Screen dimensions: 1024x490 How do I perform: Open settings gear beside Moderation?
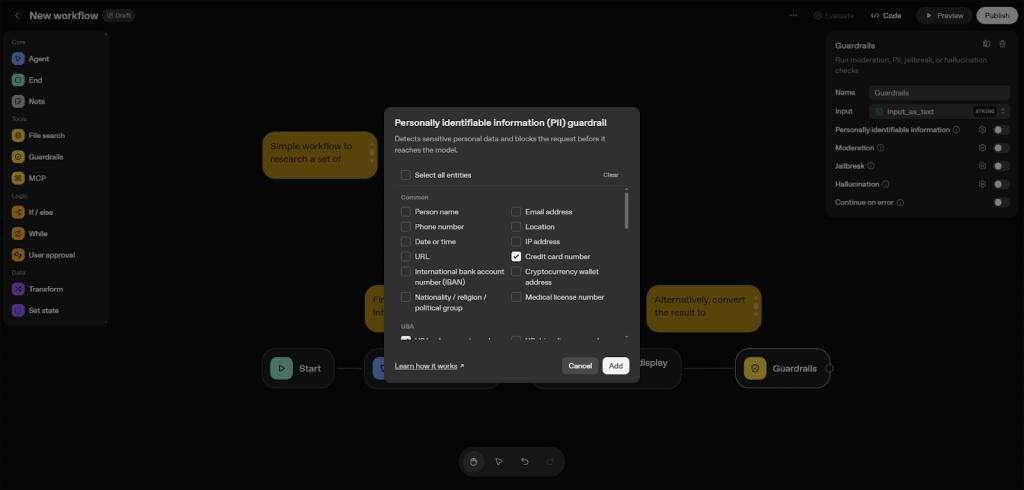coord(982,148)
